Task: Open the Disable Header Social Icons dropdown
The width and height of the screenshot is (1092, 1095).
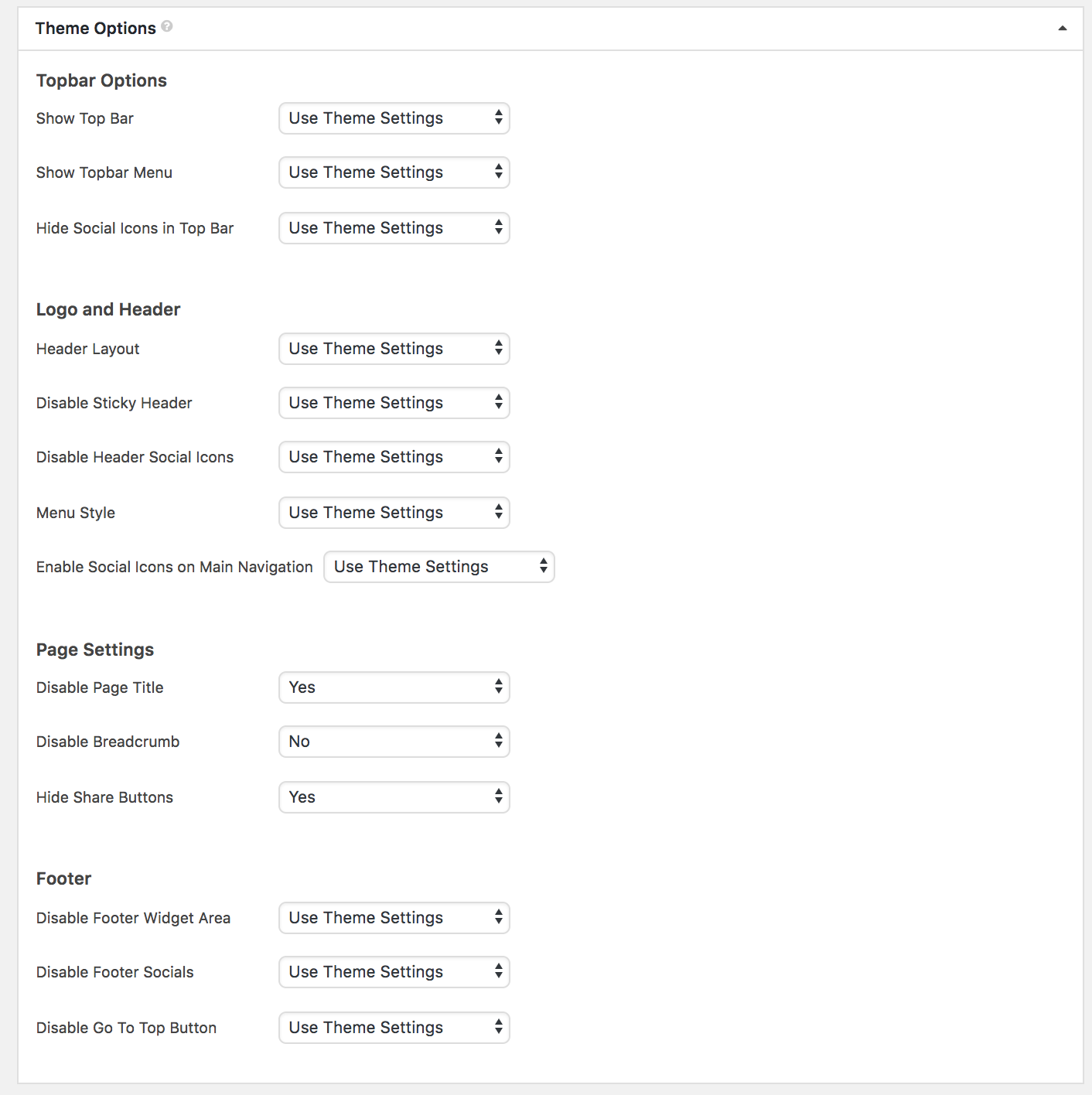Action: (x=394, y=457)
